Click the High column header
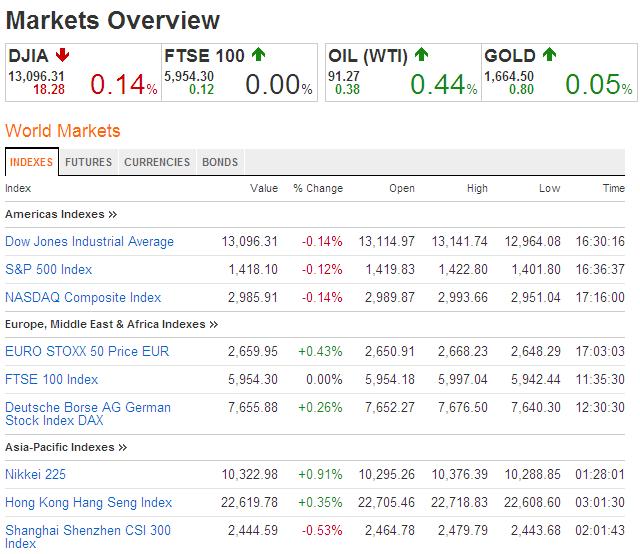640x554 pixels. pyautogui.click(x=478, y=188)
